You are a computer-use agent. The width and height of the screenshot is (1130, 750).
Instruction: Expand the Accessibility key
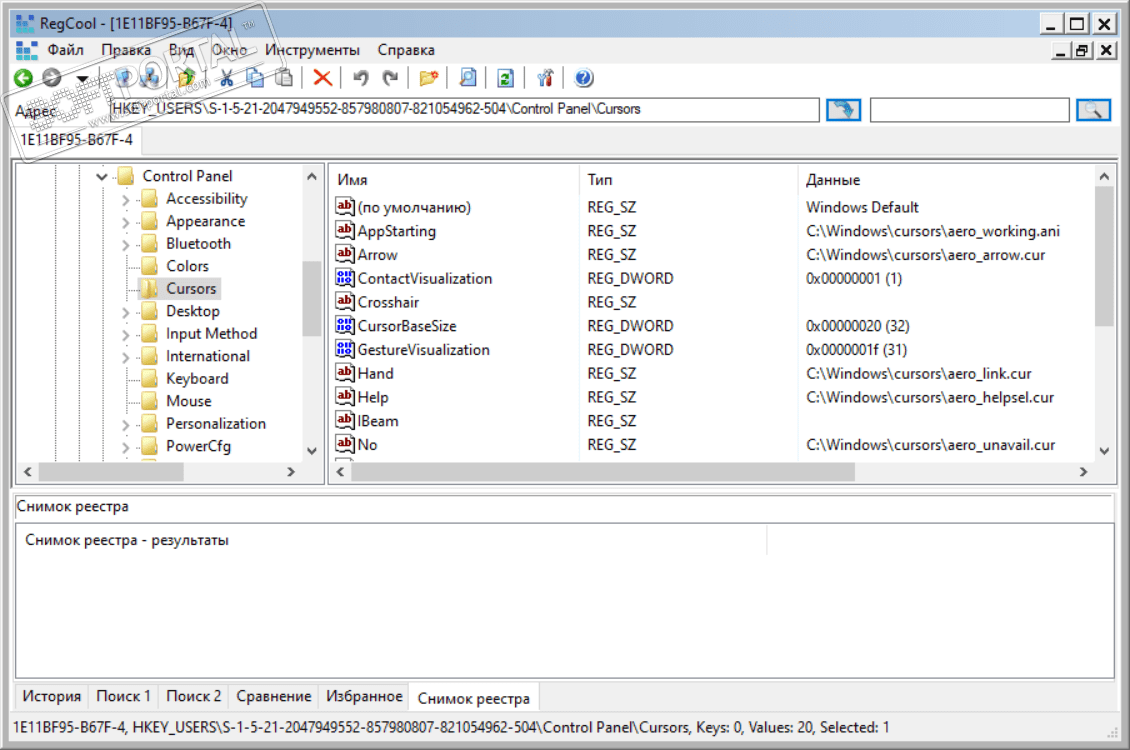(125, 200)
